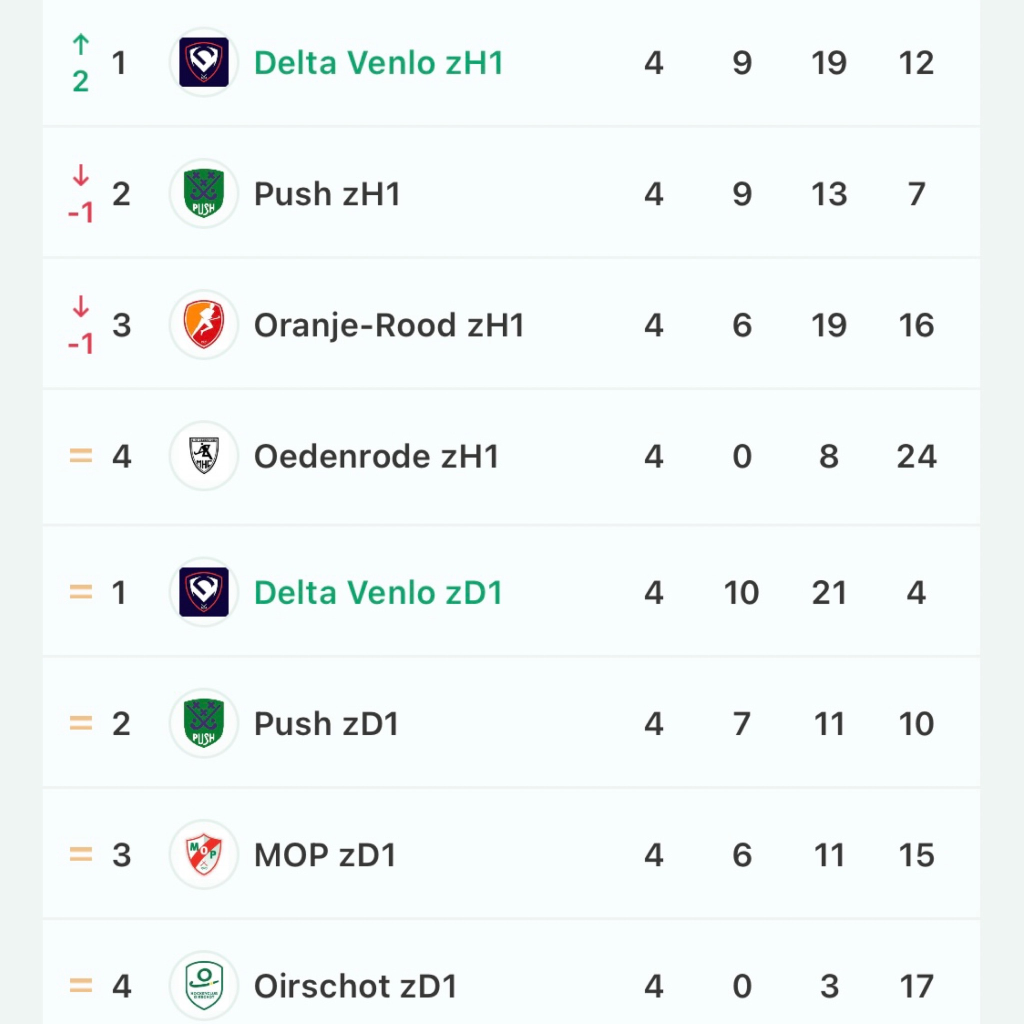Tap the red down arrow beside Oranje-Rood zH1
The image size is (1024, 1024).
click(x=80, y=306)
